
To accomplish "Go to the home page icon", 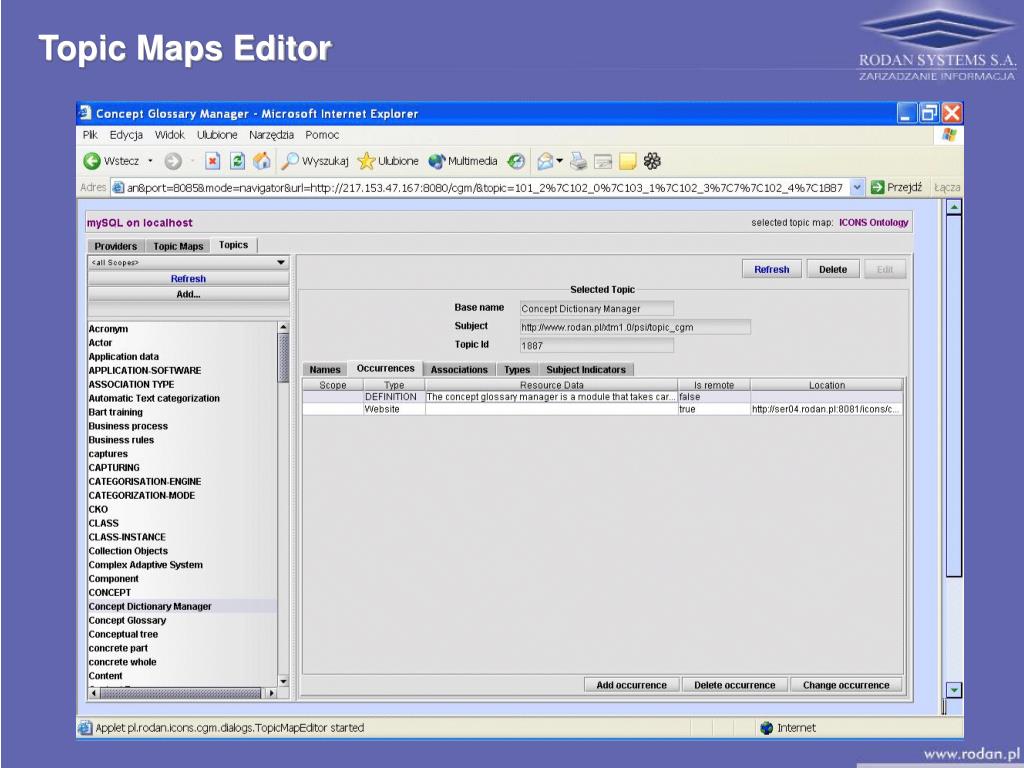I will [x=262, y=161].
